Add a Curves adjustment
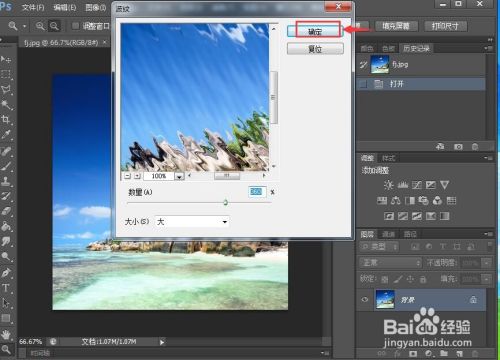 (x=417, y=185)
